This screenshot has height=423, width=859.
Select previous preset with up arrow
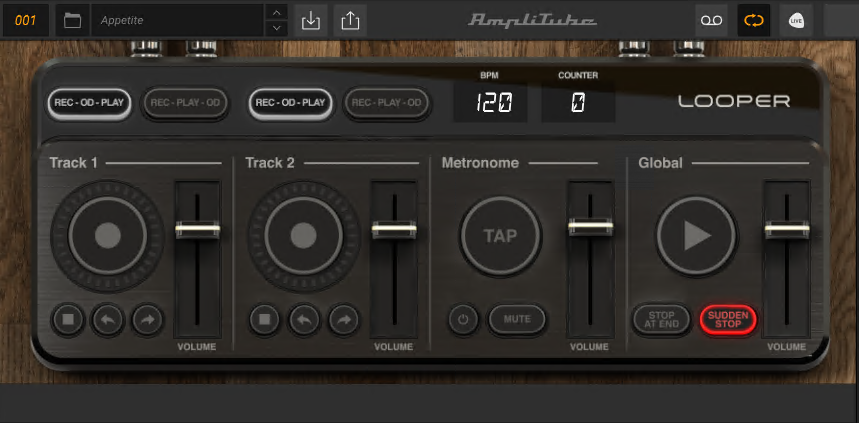point(276,12)
